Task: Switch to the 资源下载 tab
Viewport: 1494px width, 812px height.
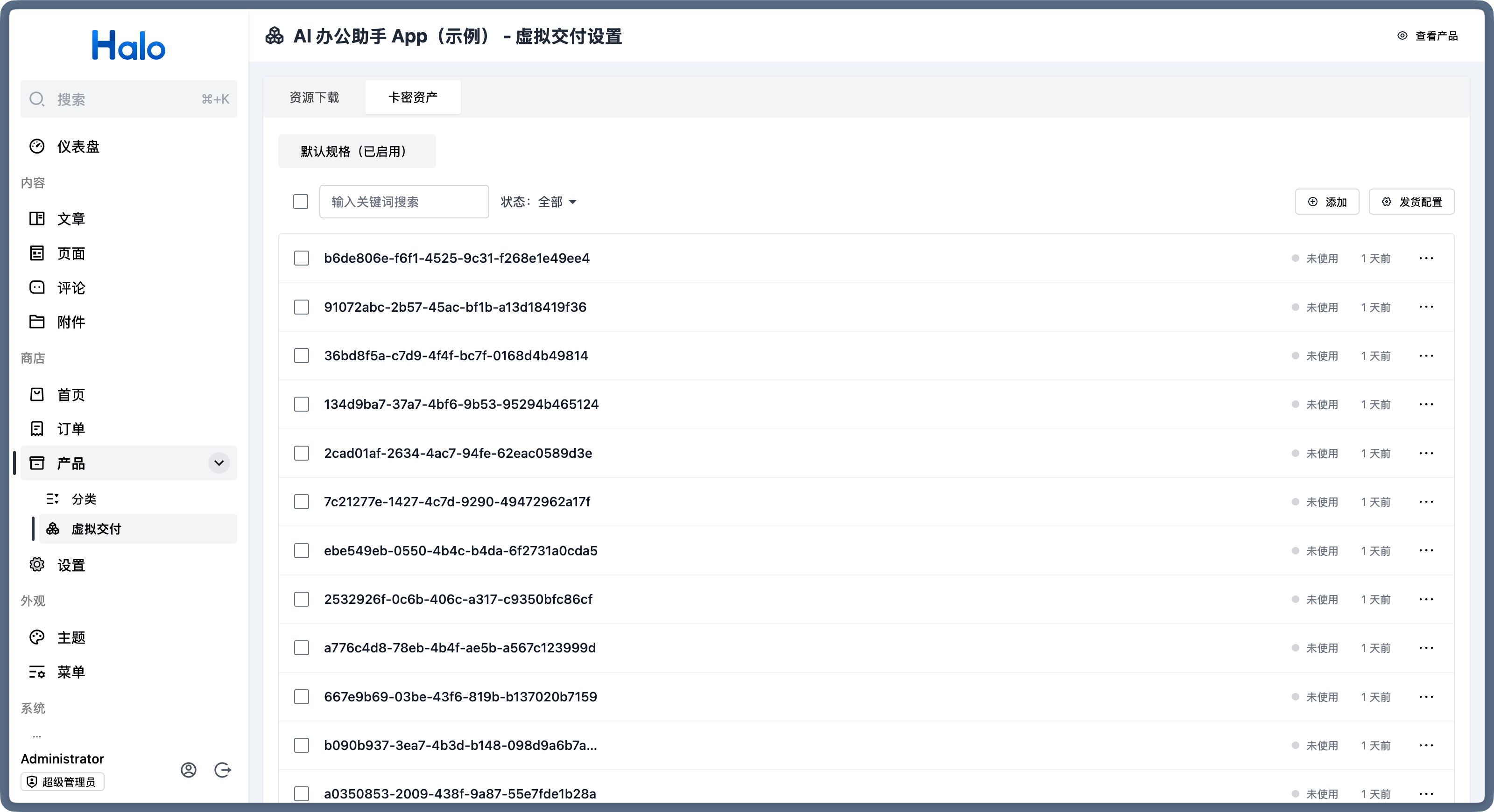Action: [x=314, y=98]
